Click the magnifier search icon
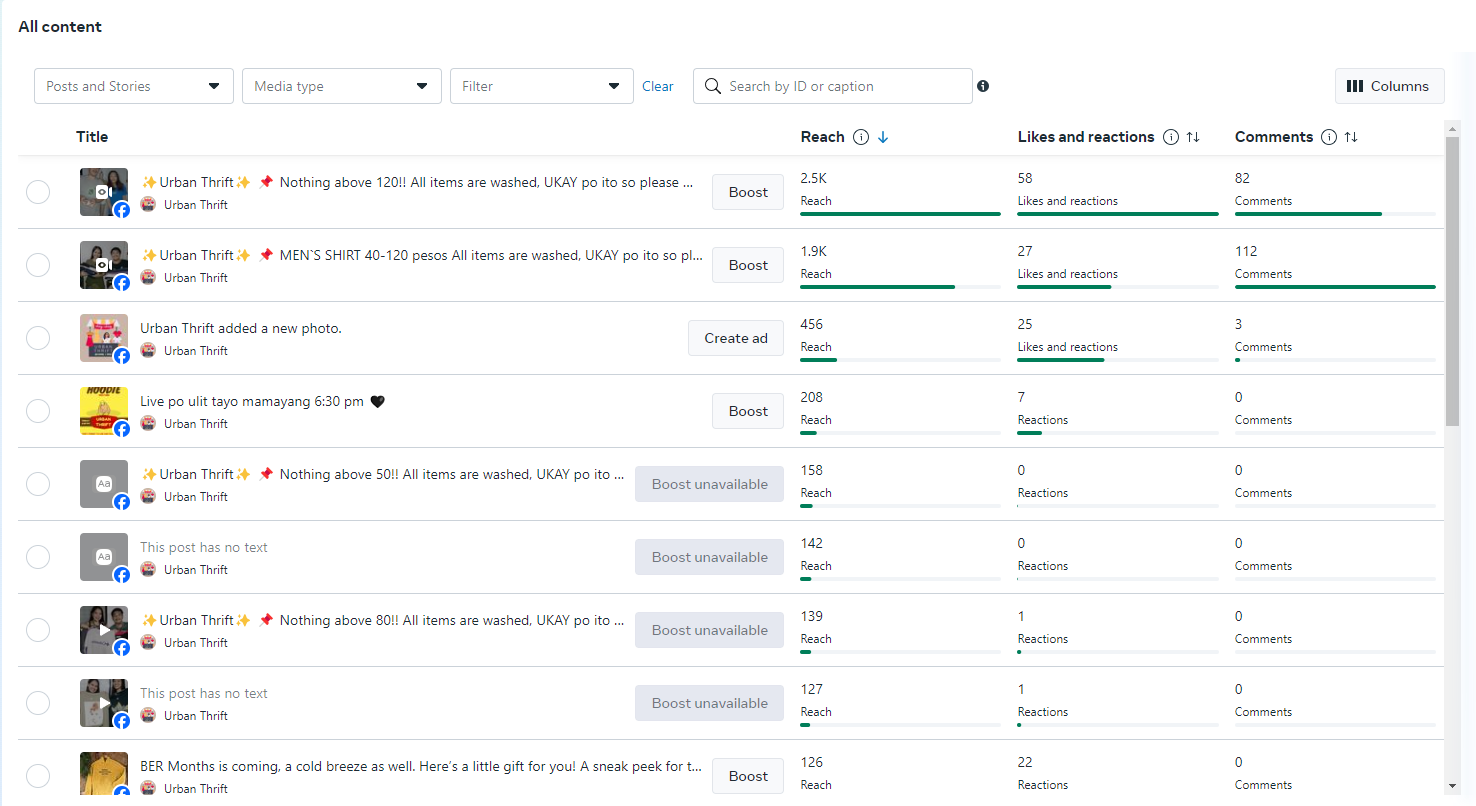The height and width of the screenshot is (806, 1476). click(x=713, y=86)
